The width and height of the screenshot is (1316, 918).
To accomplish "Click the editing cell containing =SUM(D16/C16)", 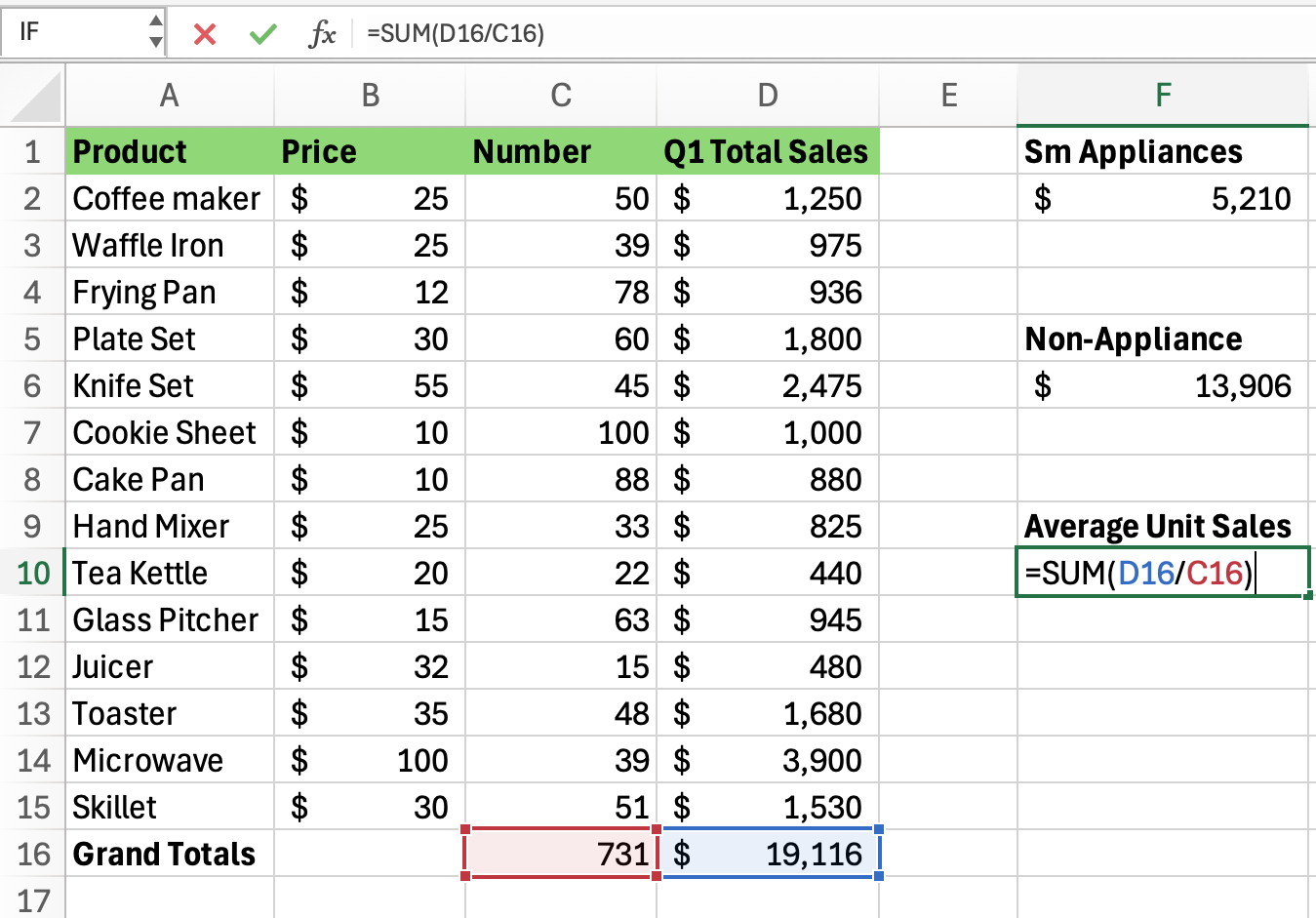I will click(x=1163, y=573).
